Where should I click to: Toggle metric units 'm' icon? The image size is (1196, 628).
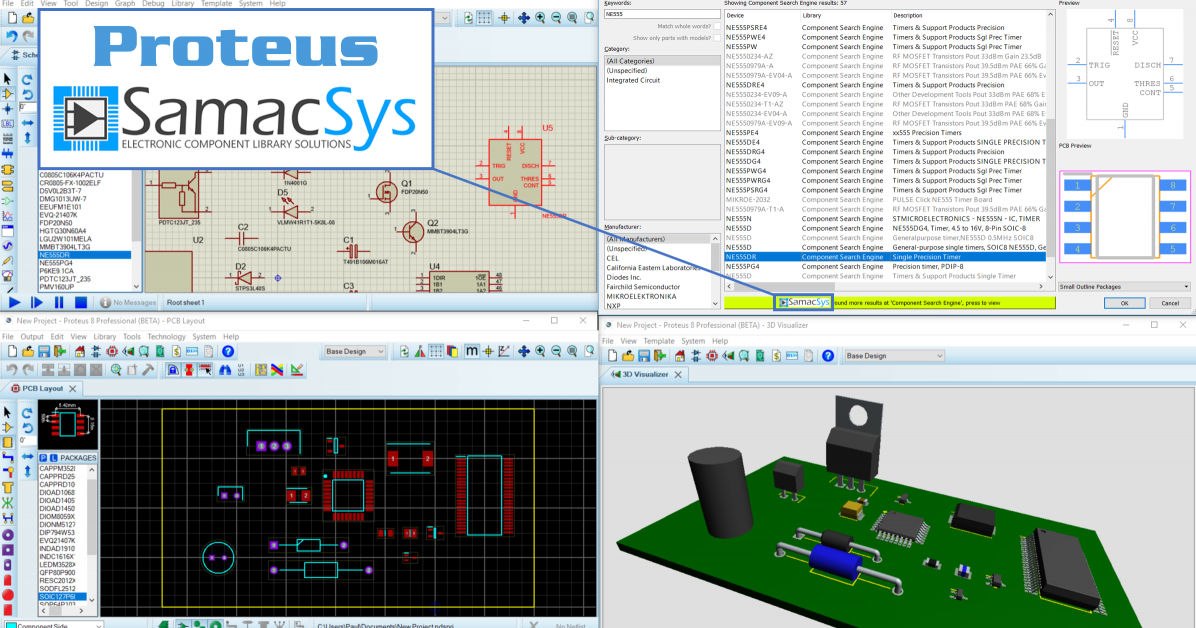(x=471, y=352)
